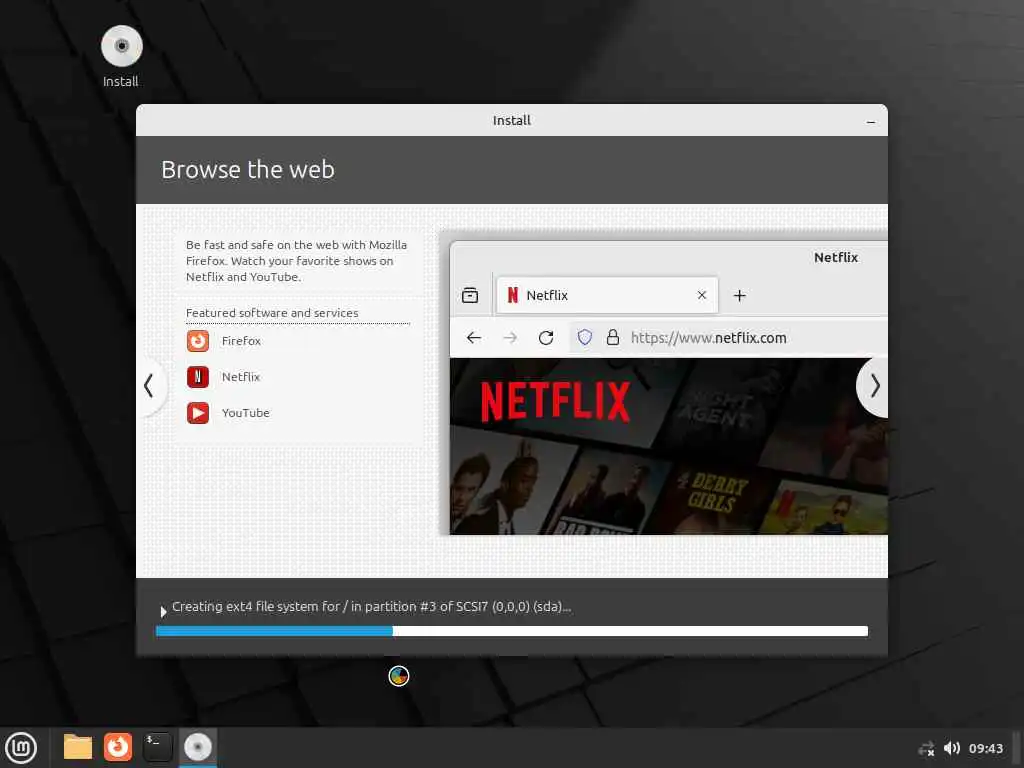Screen dimensions: 1024x768
Task: Select the Install window in the taskbar
Action: 198,747
